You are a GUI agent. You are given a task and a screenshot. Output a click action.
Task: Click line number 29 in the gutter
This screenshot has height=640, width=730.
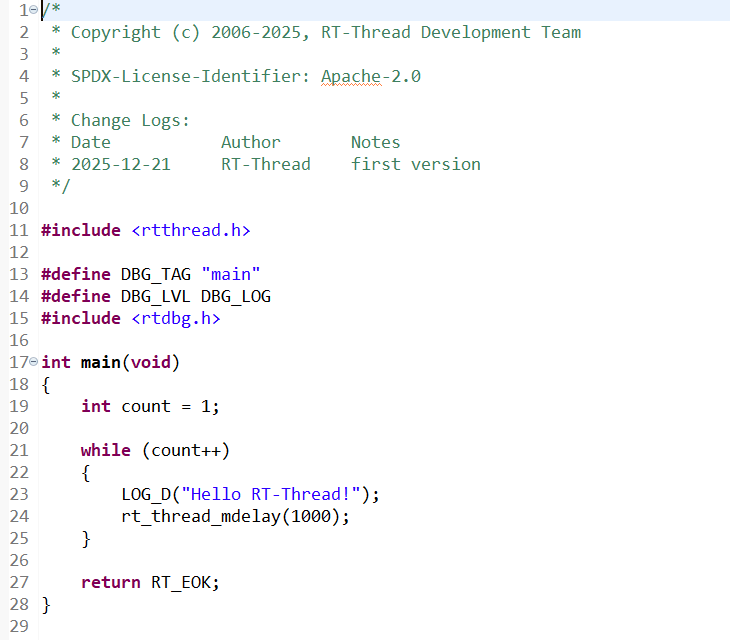19,626
